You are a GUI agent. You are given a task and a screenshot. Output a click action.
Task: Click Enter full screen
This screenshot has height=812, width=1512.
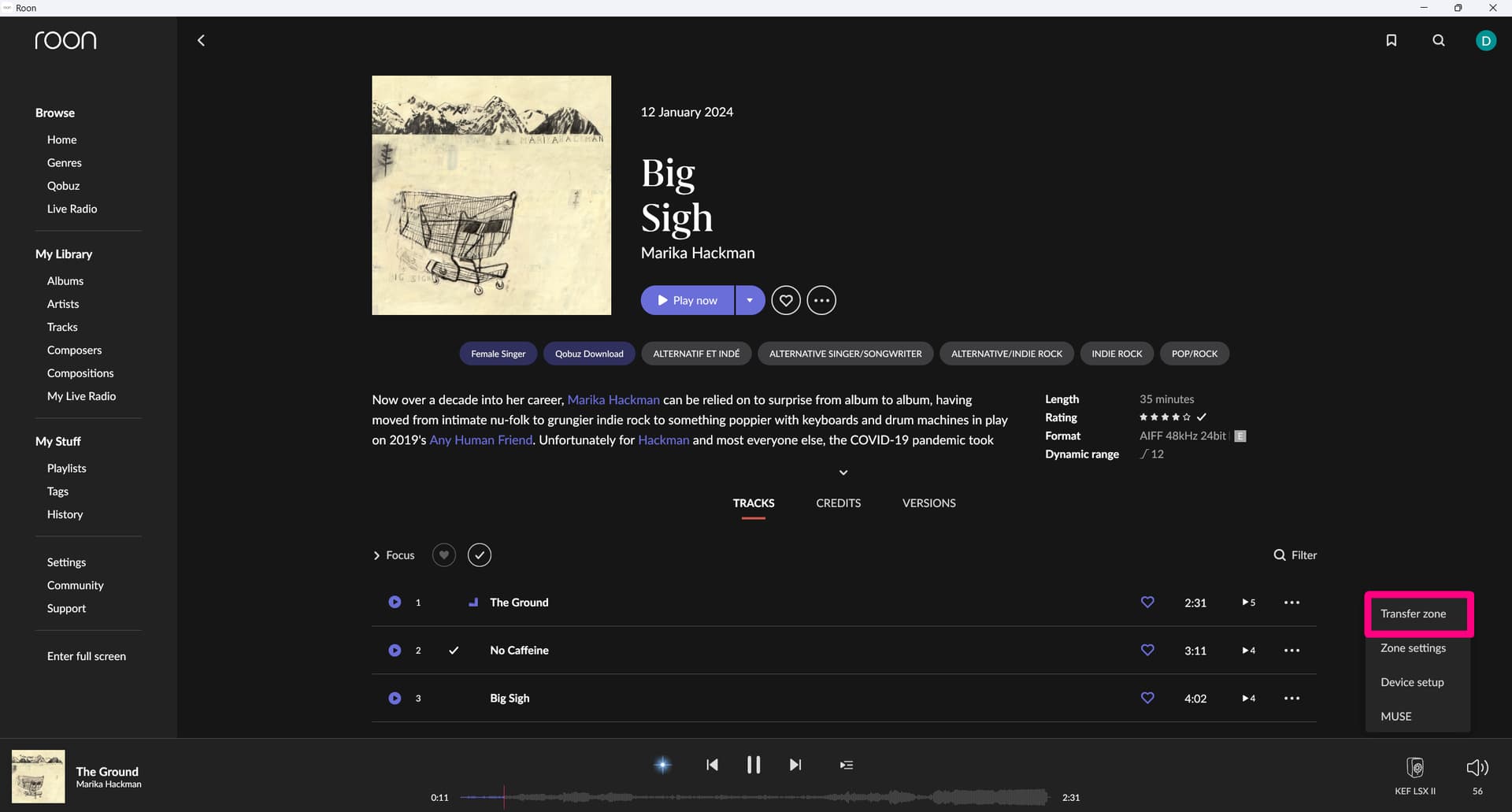pos(86,656)
